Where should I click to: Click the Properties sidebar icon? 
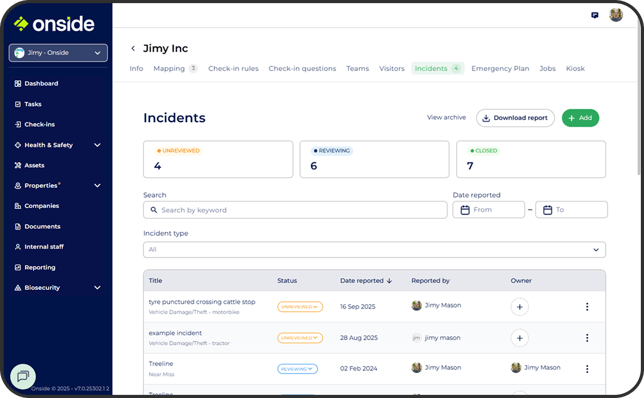(18, 185)
